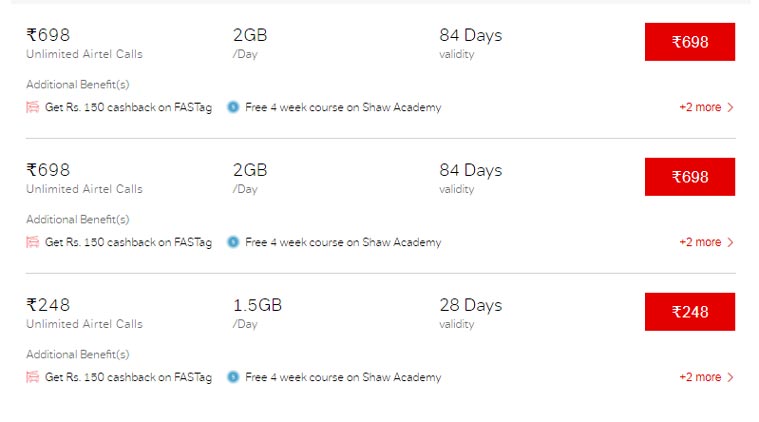
Task: Click the '28 Days' validity text
Action: [x=470, y=306]
